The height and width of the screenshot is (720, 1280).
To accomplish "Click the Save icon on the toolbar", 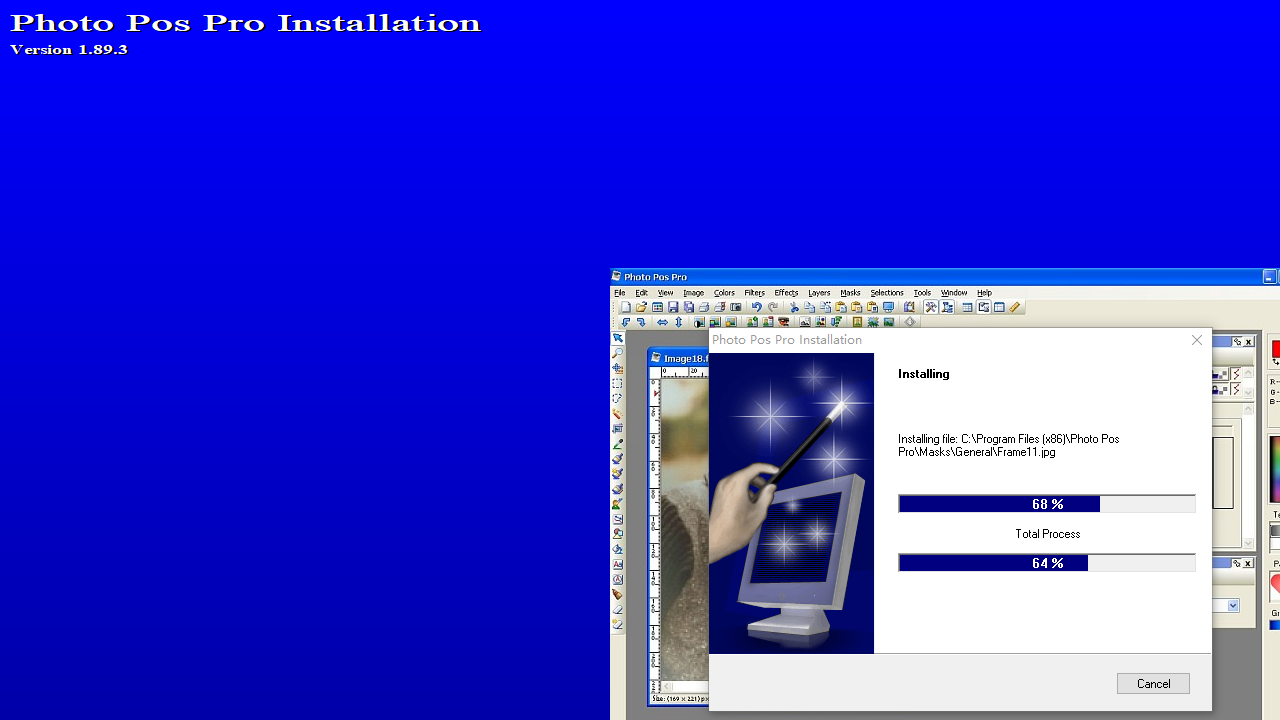I will tap(672, 307).
